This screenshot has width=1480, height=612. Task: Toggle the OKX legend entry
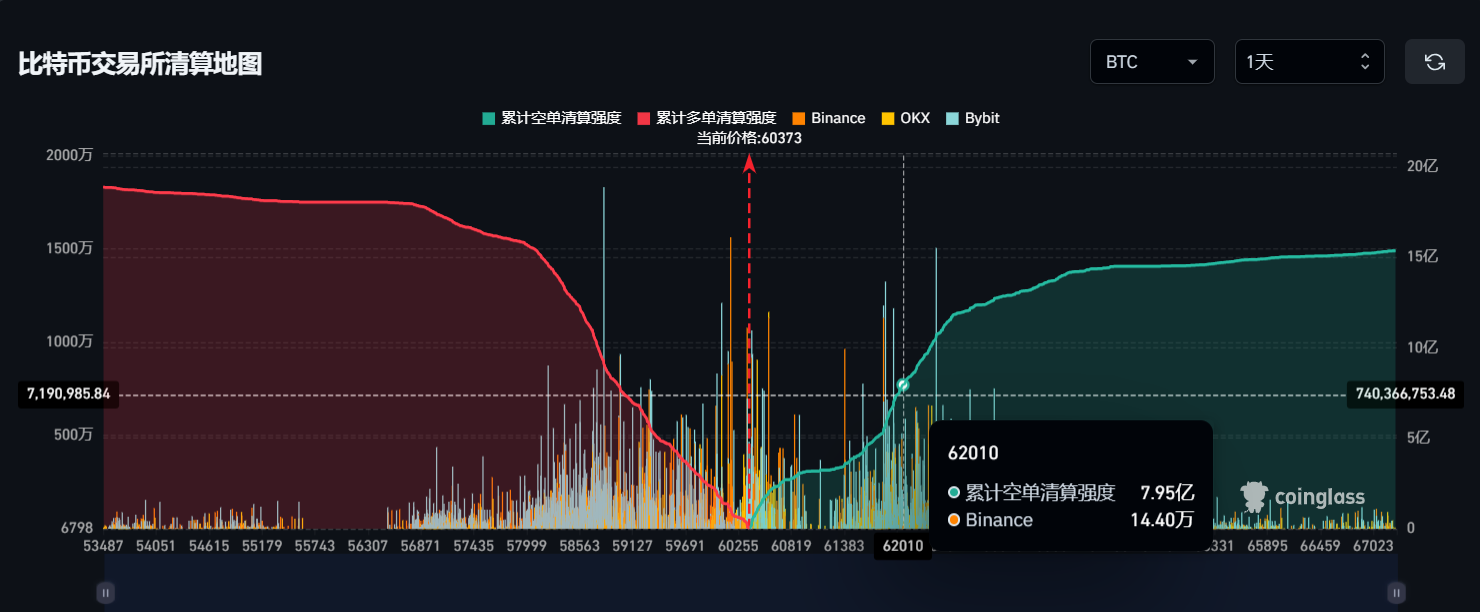pos(905,118)
